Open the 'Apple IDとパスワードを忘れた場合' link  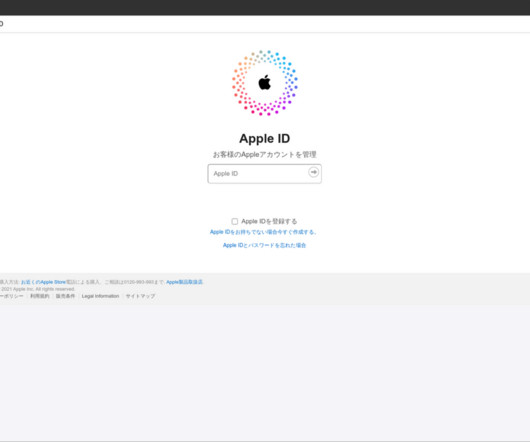click(x=264, y=245)
